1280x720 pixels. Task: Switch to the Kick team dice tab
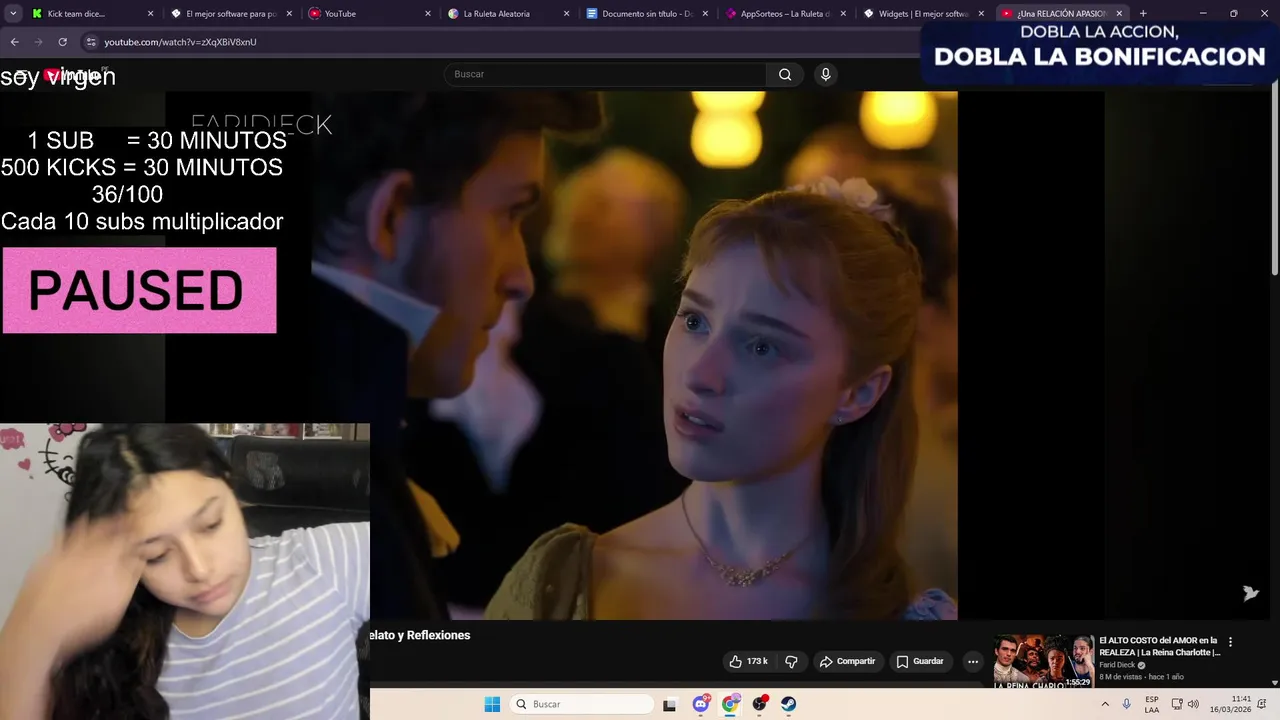point(90,14)
